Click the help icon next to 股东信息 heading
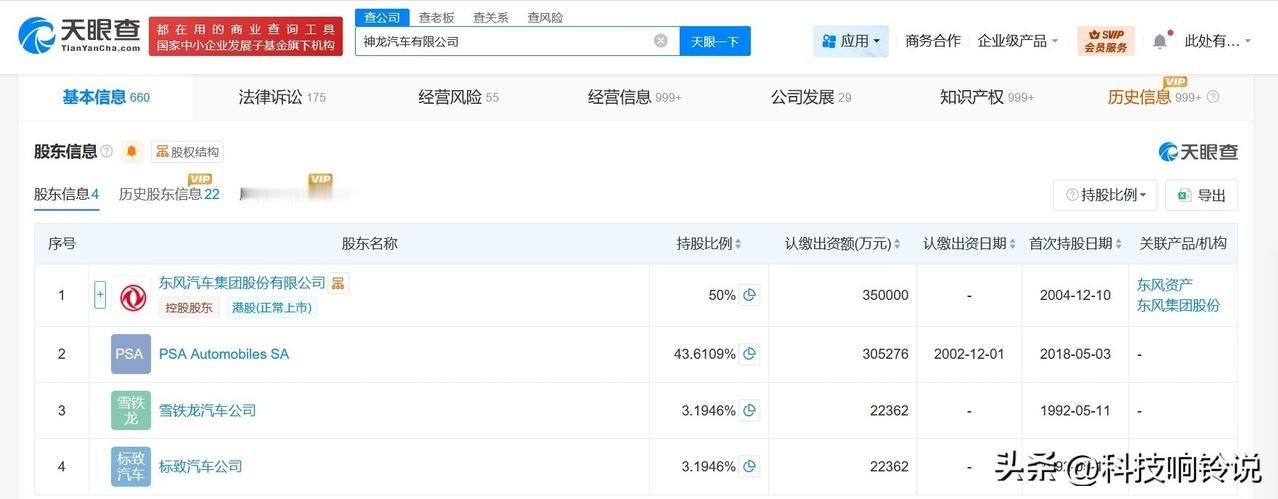Viewport: 1278px width, 499px height. (x=106, y=152)
